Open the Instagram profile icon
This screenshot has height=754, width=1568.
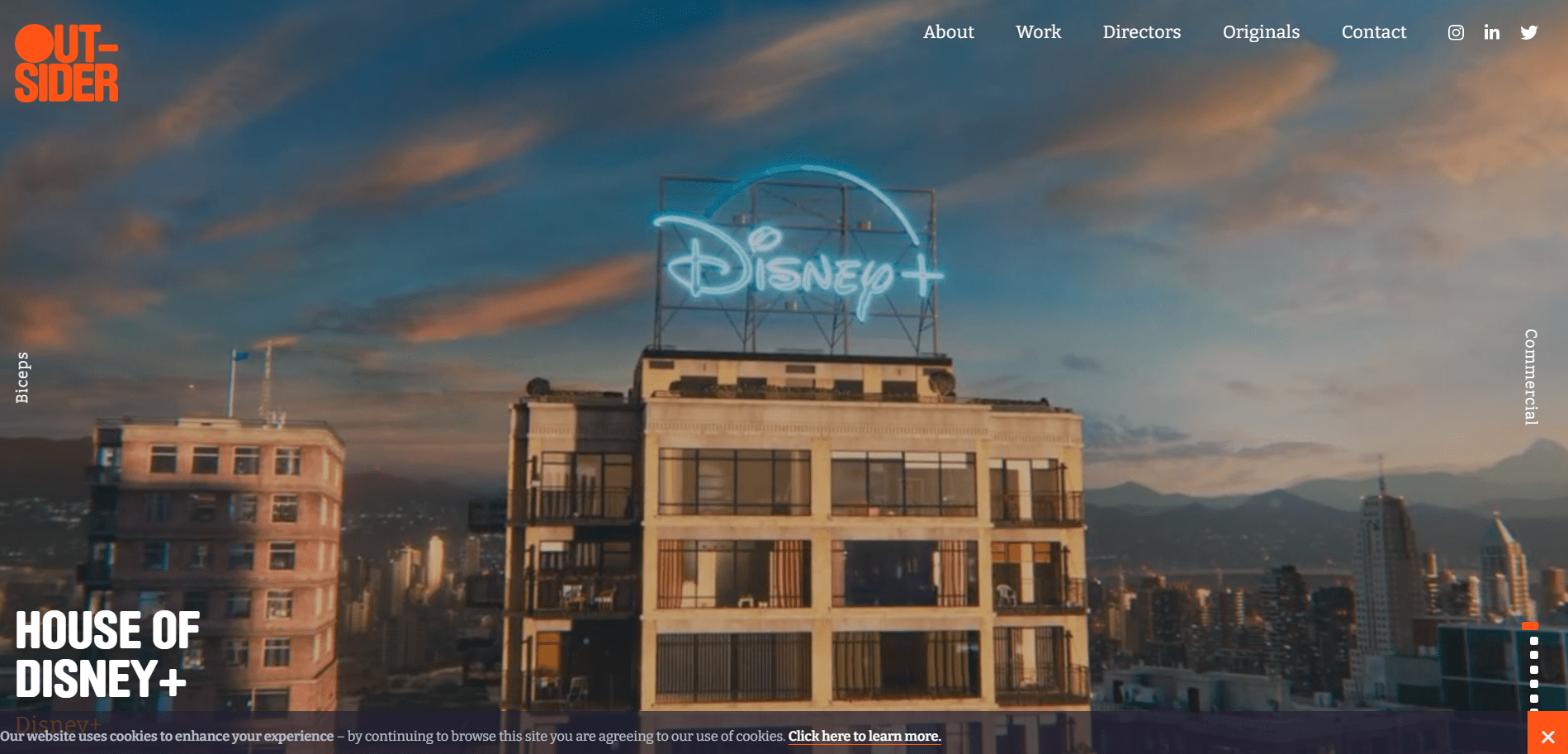[1456, 32]
